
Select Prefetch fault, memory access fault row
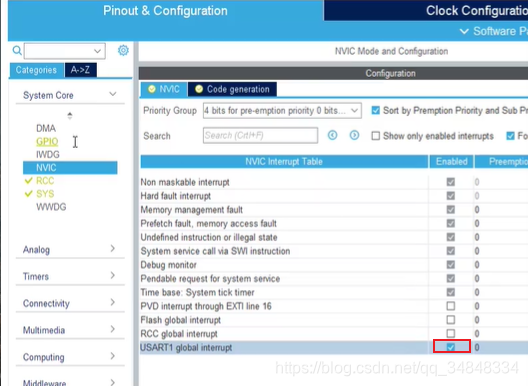(x=334, y=223)
